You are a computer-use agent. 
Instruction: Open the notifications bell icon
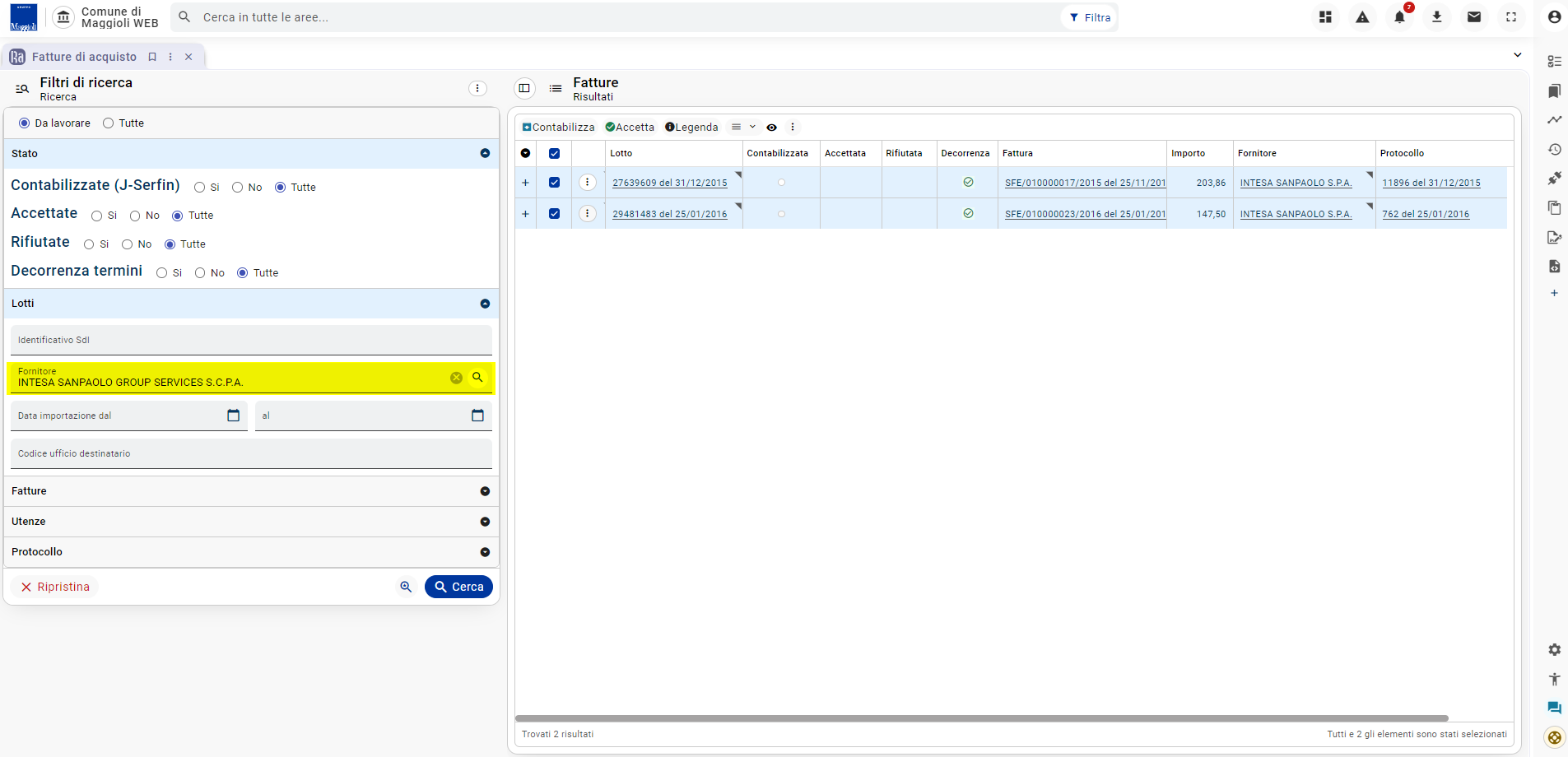pyautogui.click(x=1399, y=17)
